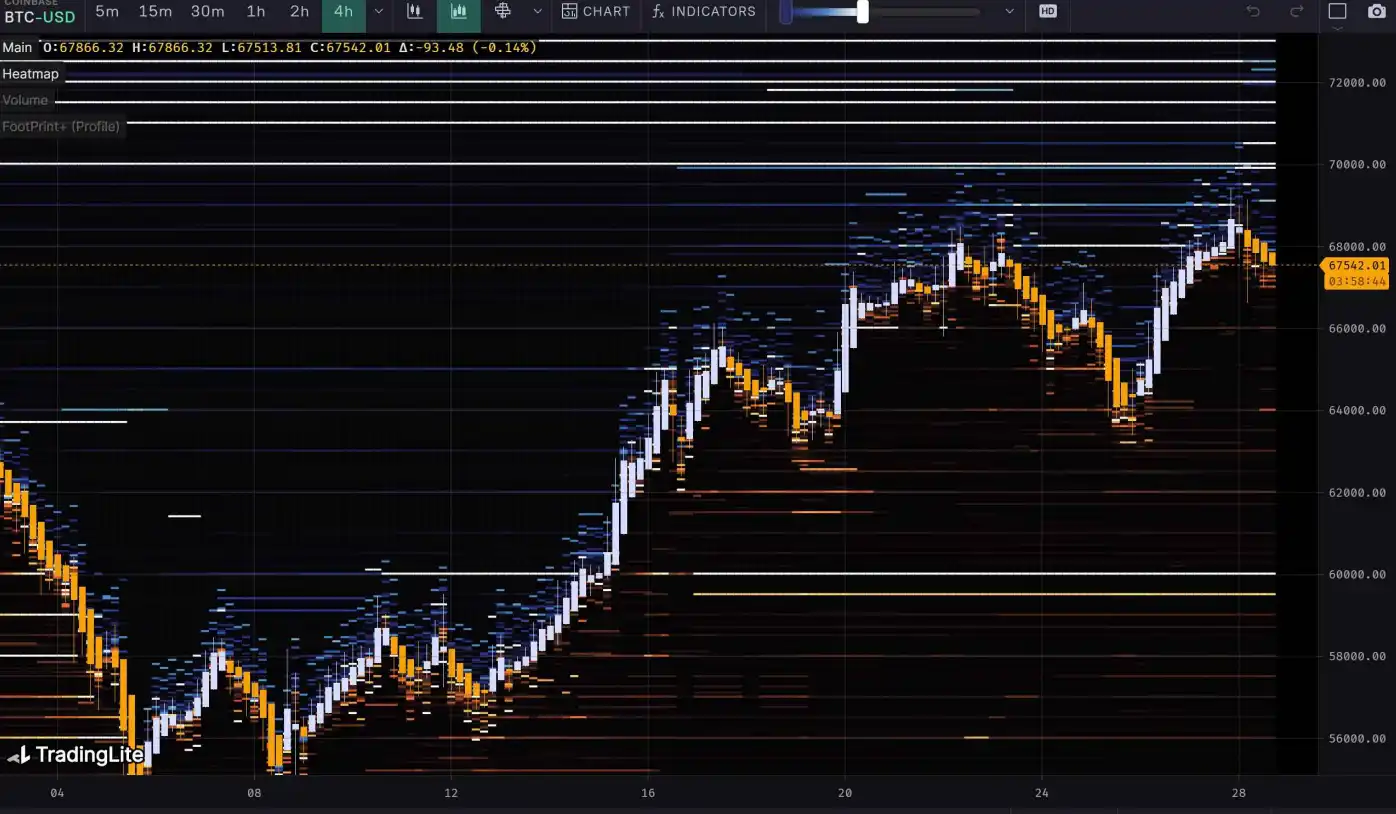1396x814 pixels.
Task: Select the candlestick chart type icon
Action: click(414, 12)
